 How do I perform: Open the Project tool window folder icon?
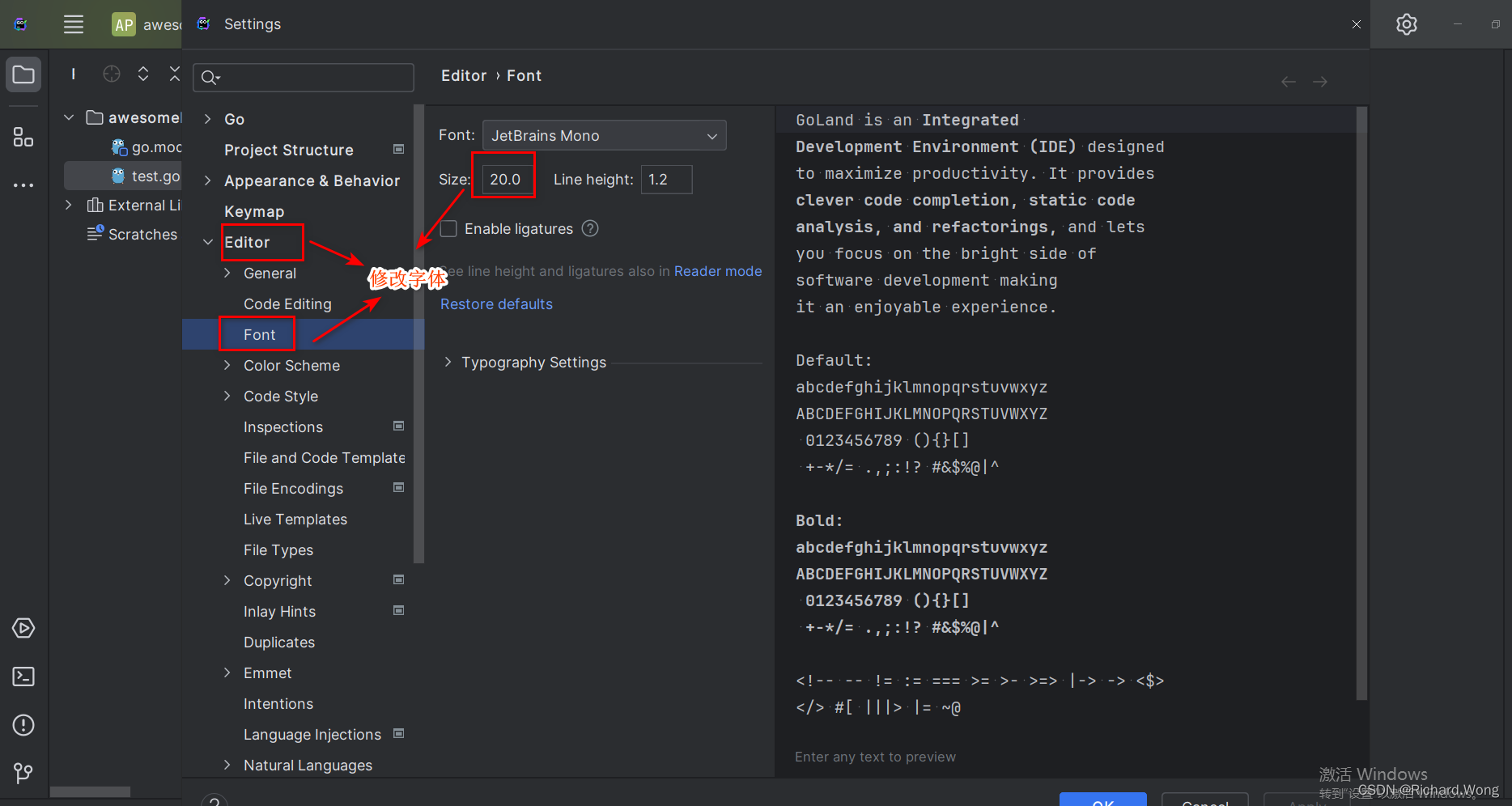23,75
